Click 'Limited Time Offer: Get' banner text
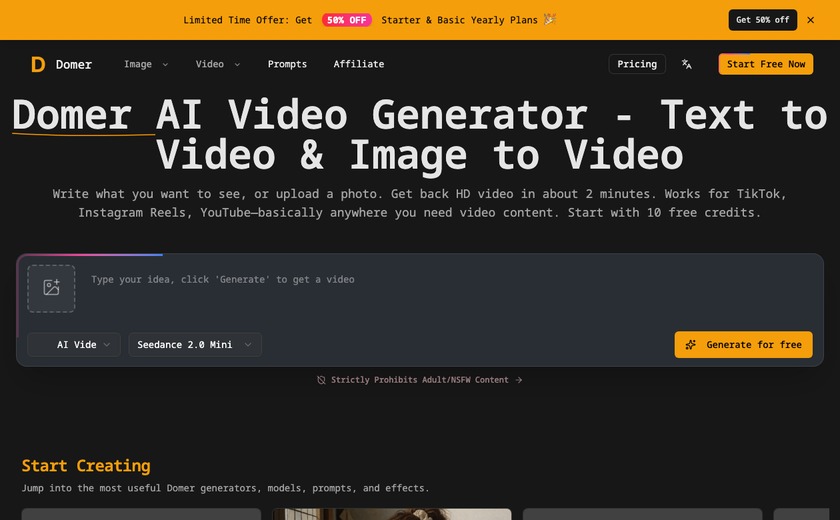The image size is (840, 520). (x=248, y=20)
